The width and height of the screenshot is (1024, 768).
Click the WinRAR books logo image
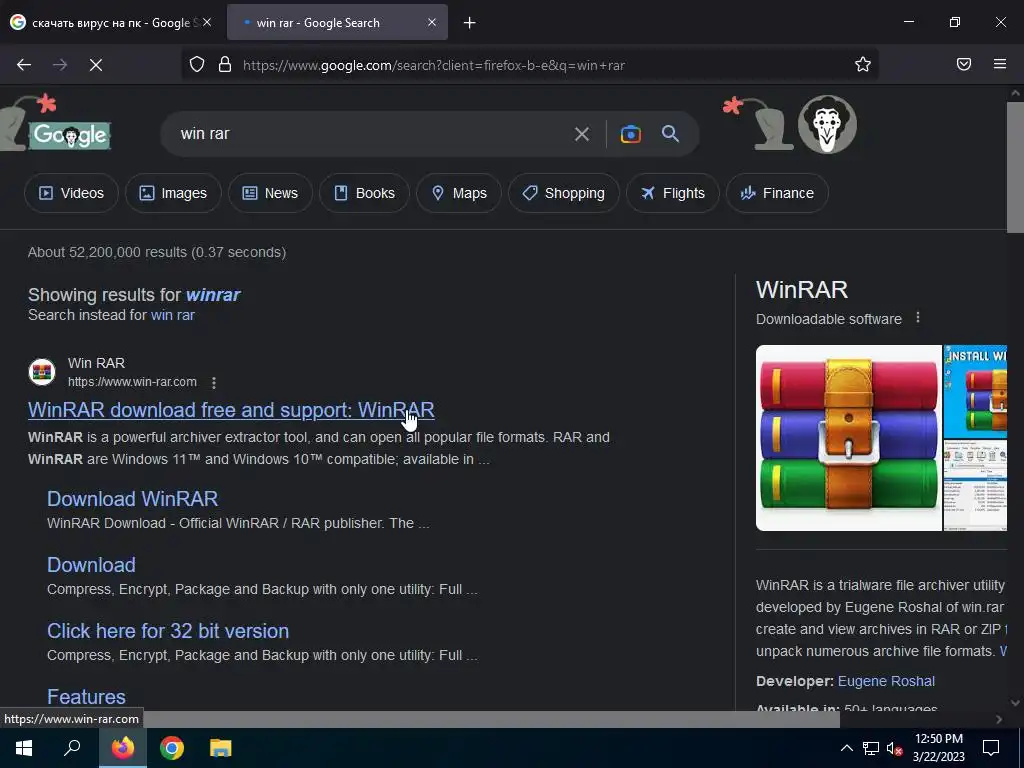848,438
